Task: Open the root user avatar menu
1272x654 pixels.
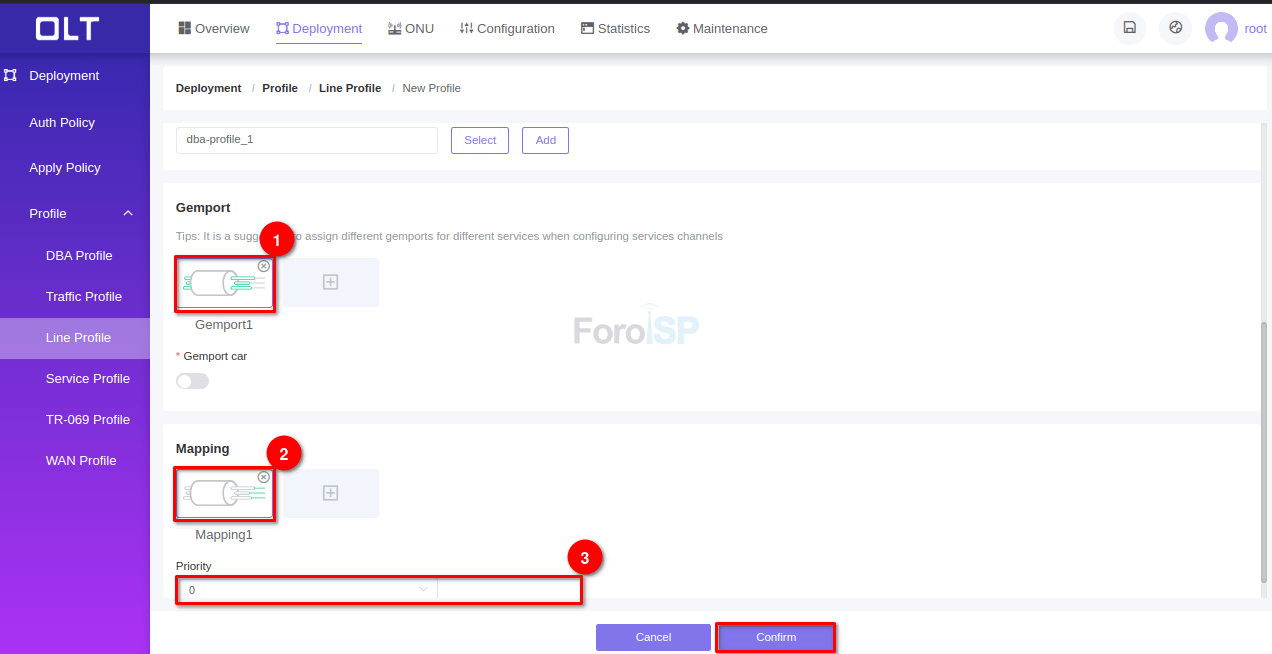Action: tap(1221, 29)
